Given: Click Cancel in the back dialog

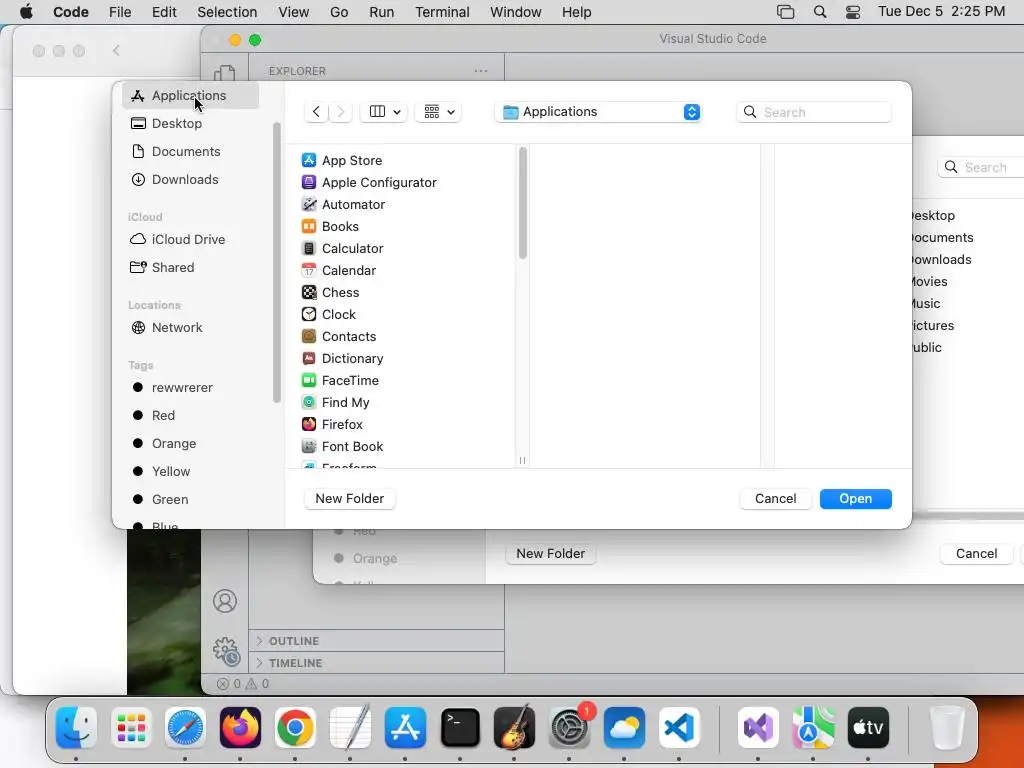Looking at the screenshot, I should click(976, 553).
